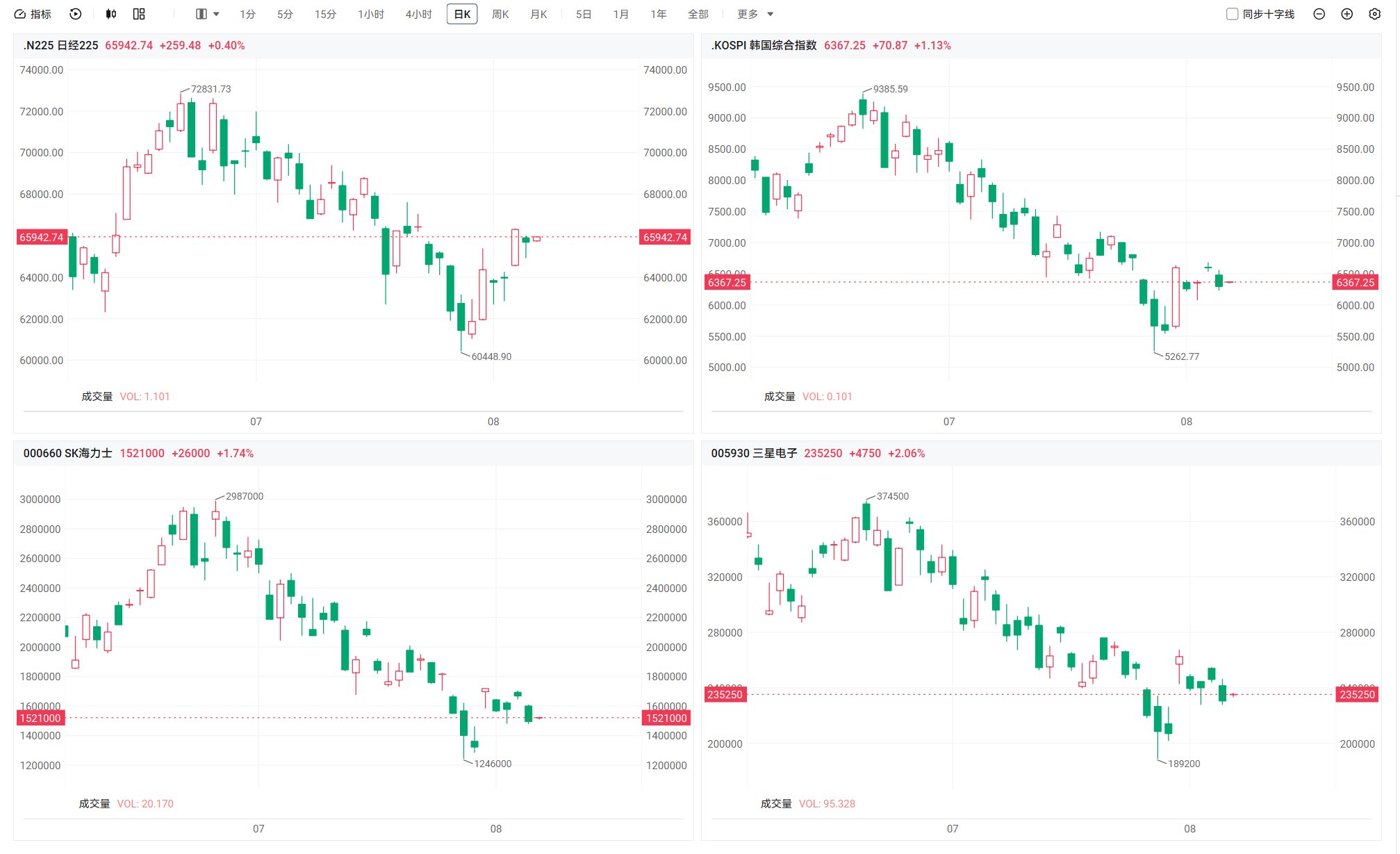This screenshot has width=1400, height=854.
Task: Open the 指标 indicators panel
Action: tap(33, 14)
